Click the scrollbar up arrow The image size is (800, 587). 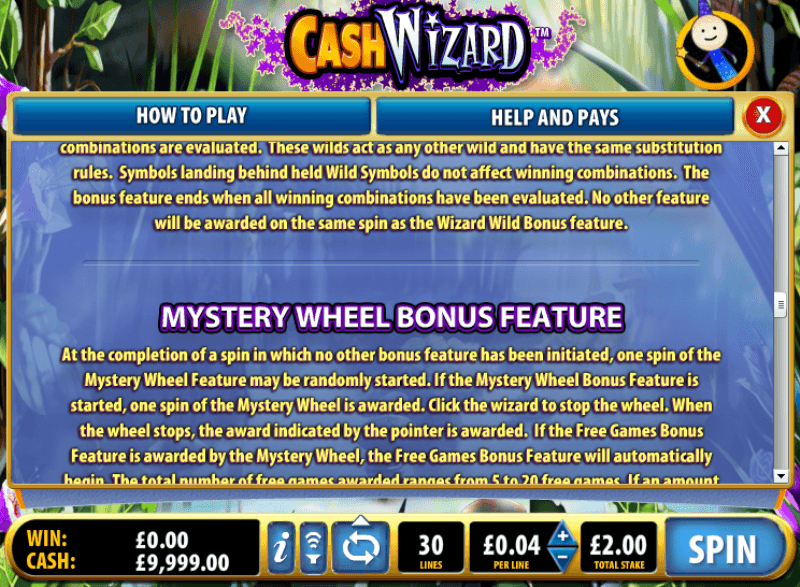780,148
